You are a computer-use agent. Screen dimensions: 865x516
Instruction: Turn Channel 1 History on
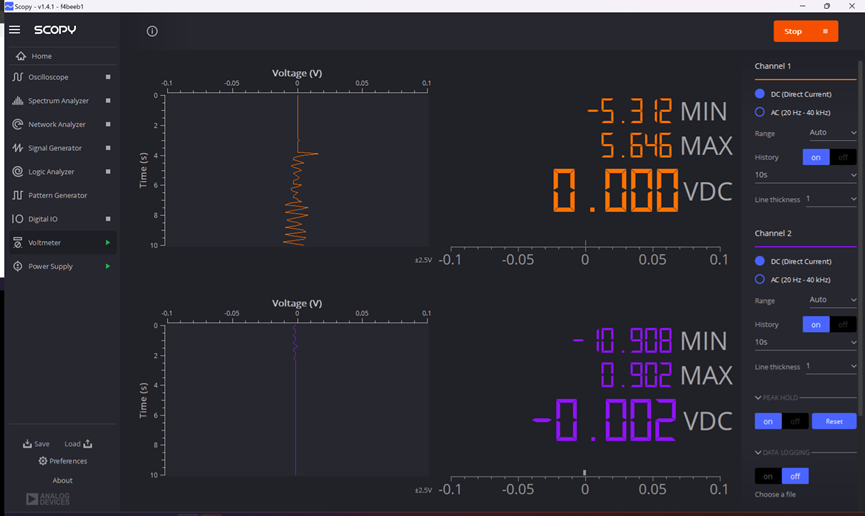click(816, 157)
